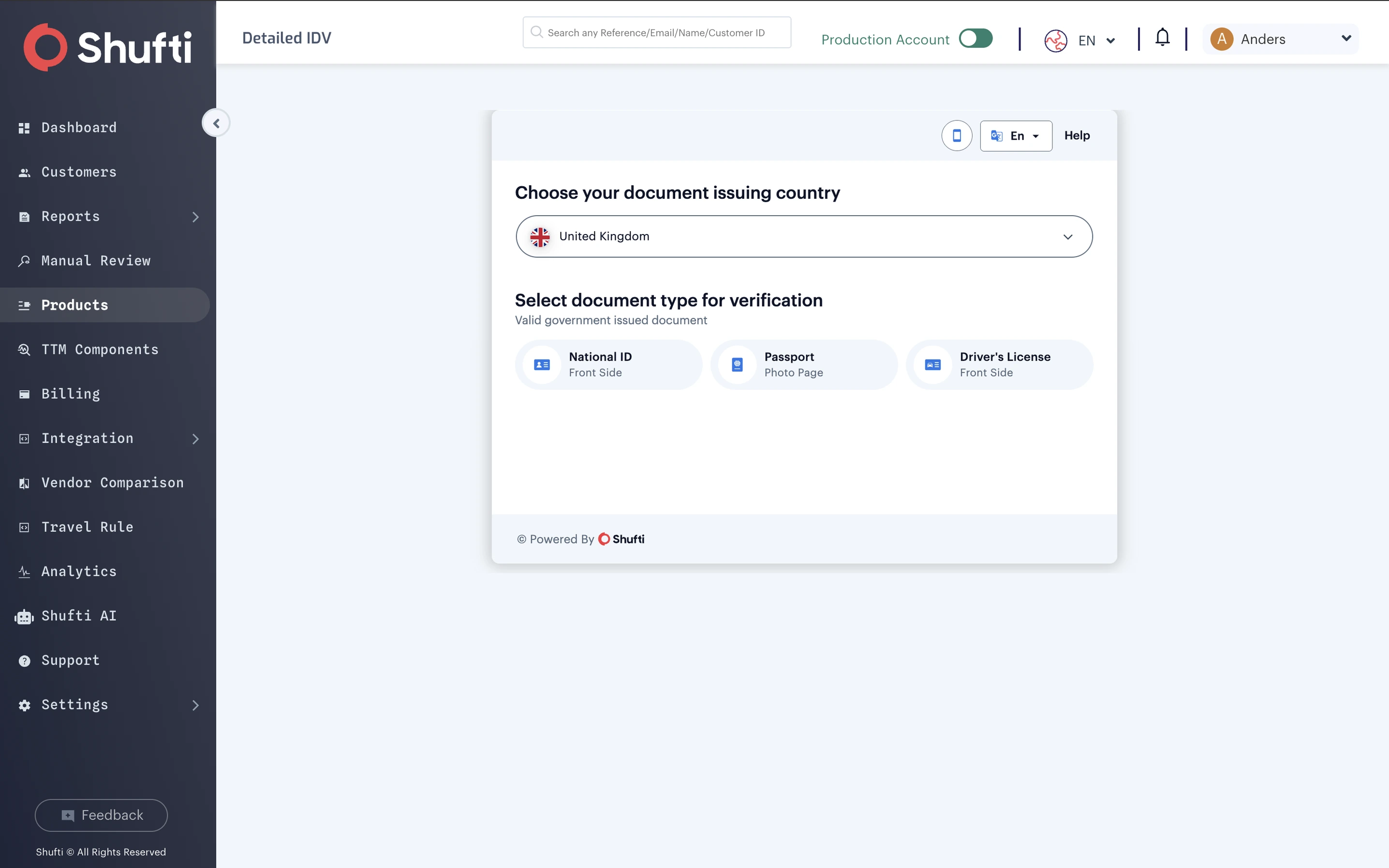The image size is (1389, 868).
Task: Expand the Settings submenu chevron
Action: 195,705
